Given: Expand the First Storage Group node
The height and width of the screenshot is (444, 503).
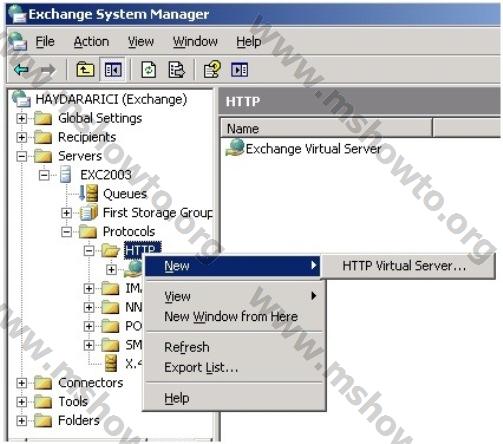Looking at the screenshot, I should pyautogui.click(x=66, y=213).
